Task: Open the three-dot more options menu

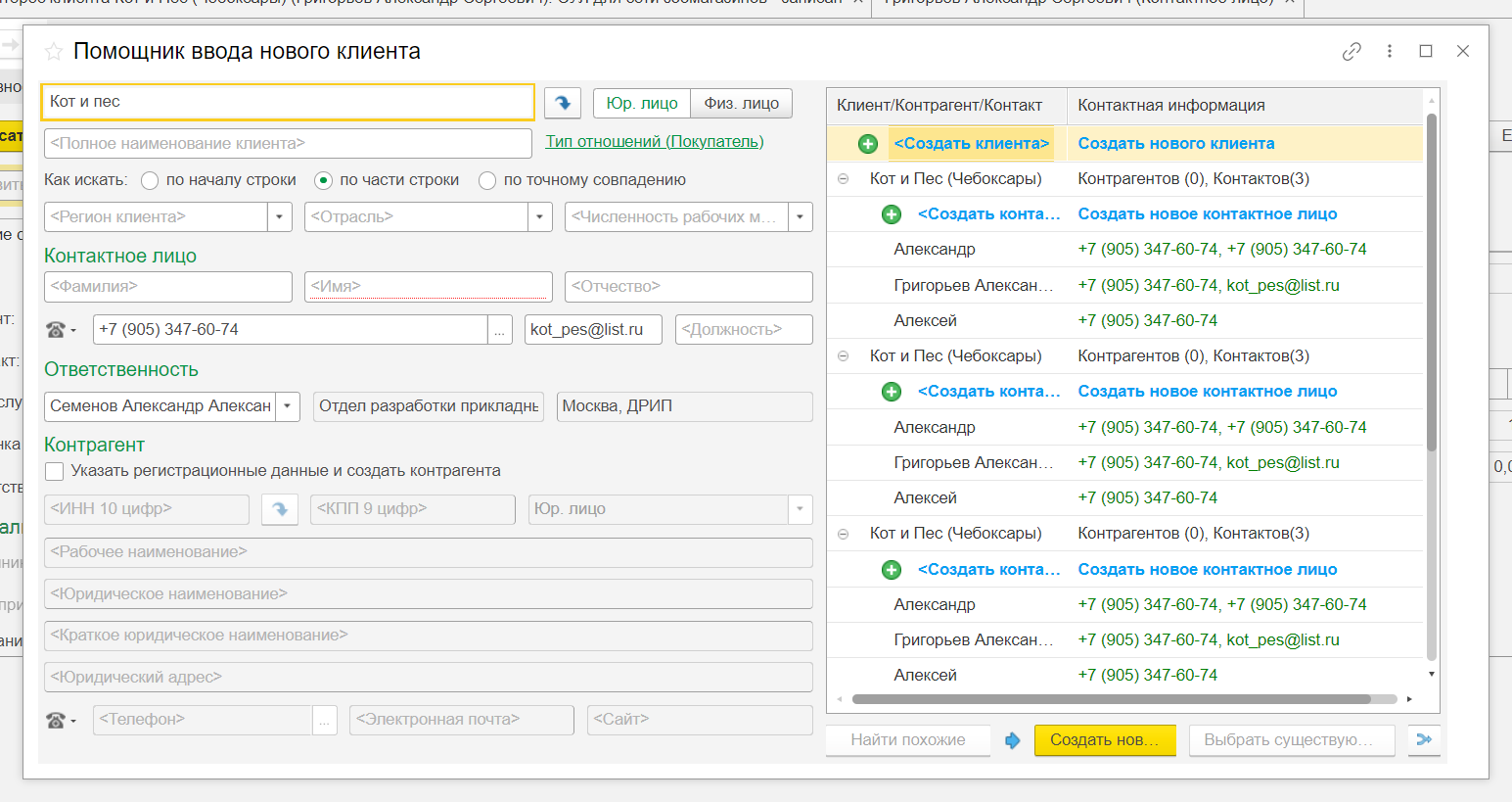Action: click(x=1389, y=51)
